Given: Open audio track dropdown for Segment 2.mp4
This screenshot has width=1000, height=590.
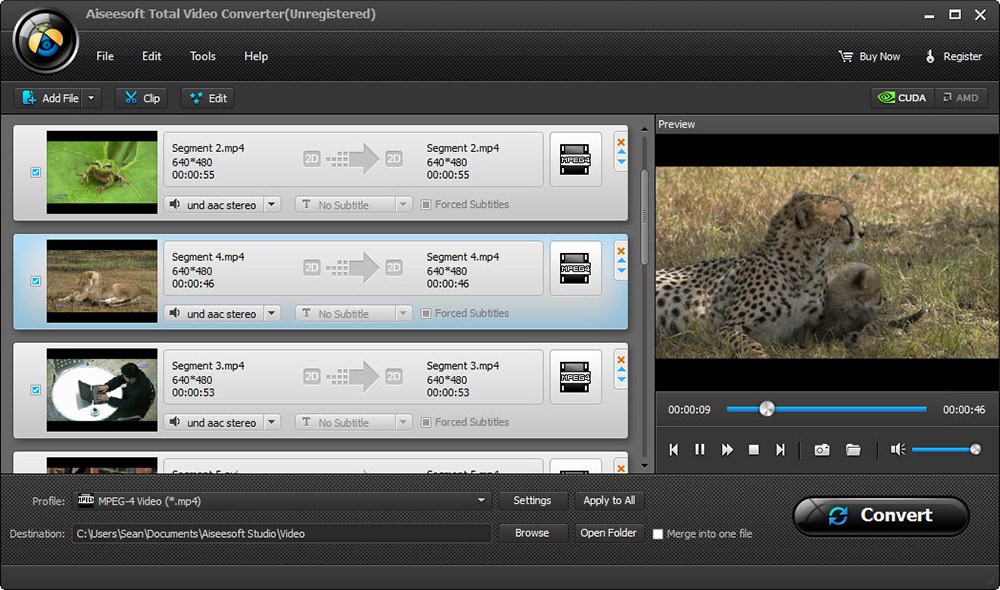Looking at the screenshot, I should click(272, 205).
